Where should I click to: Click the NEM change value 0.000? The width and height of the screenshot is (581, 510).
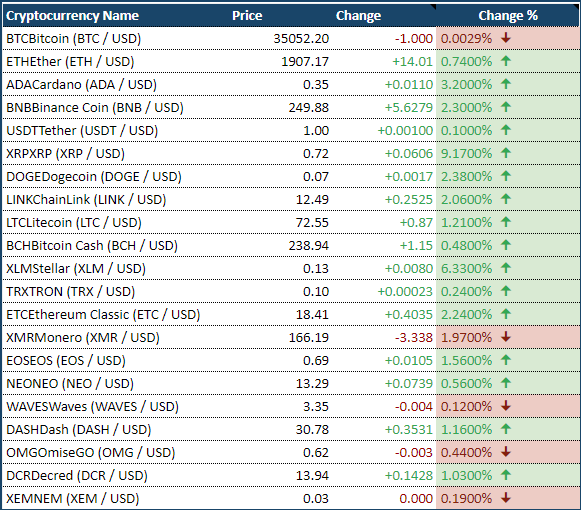pos(416,498)
